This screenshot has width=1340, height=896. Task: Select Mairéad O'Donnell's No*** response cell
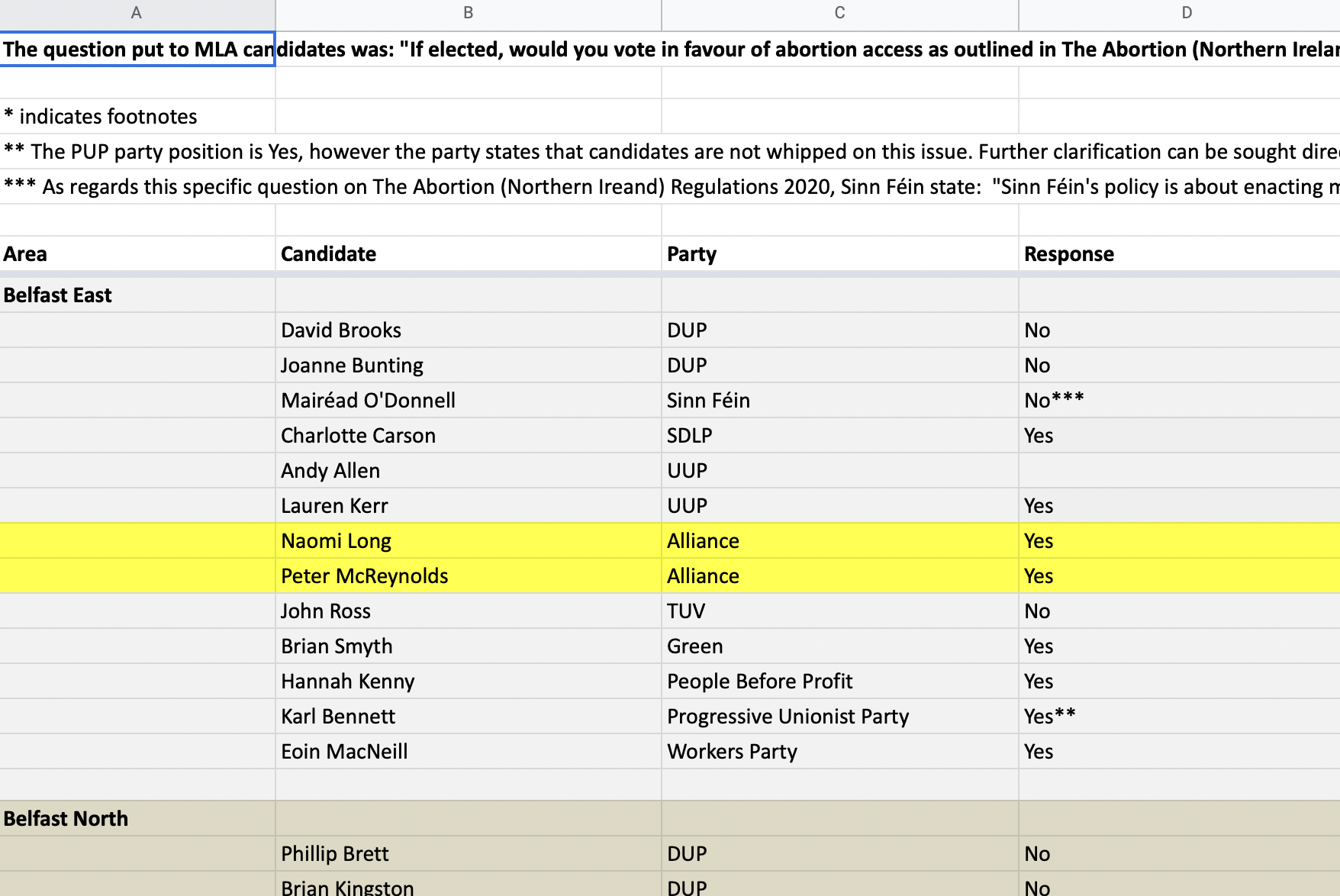click(x=1180, y=400)
